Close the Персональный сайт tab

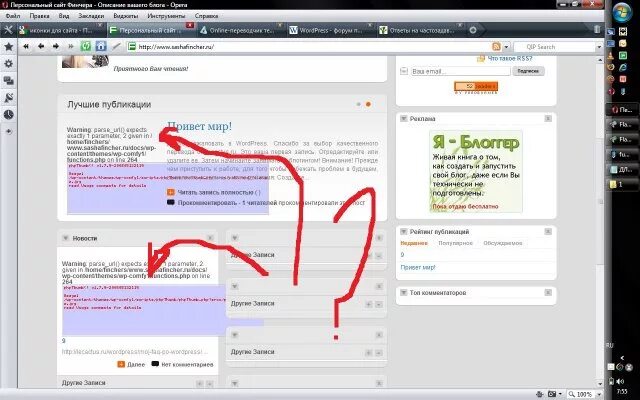click(x=190, y=26)
